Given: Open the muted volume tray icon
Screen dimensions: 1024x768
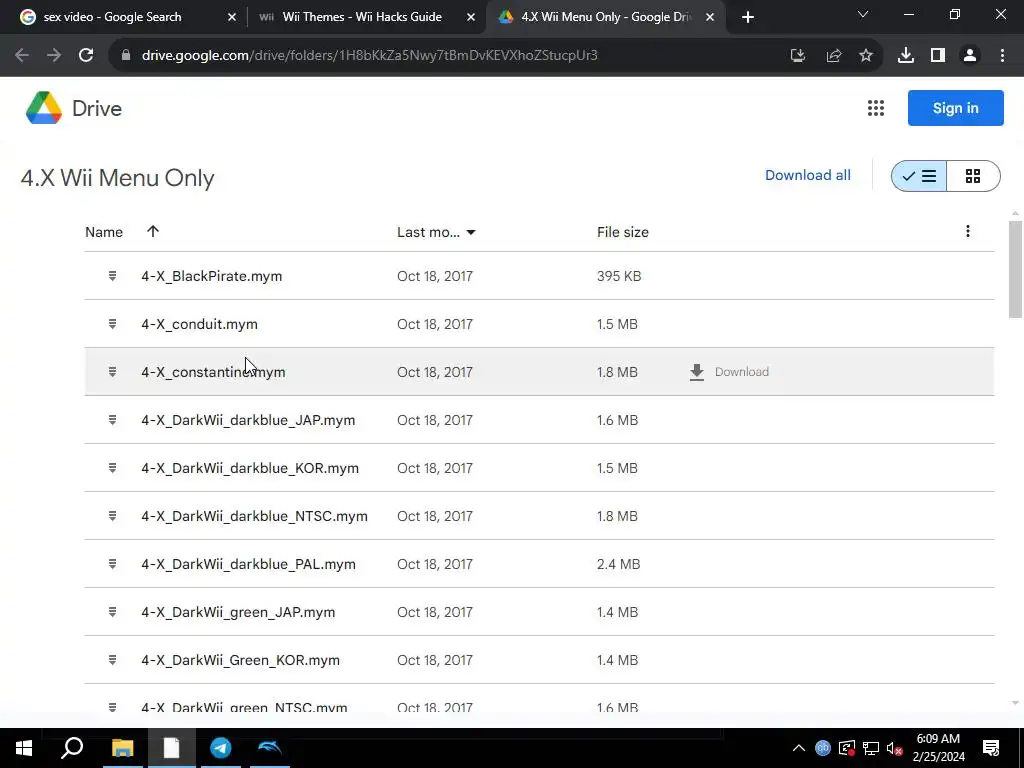Looking at the screenshot, I should pyautogui.click(x=895, y=748).
